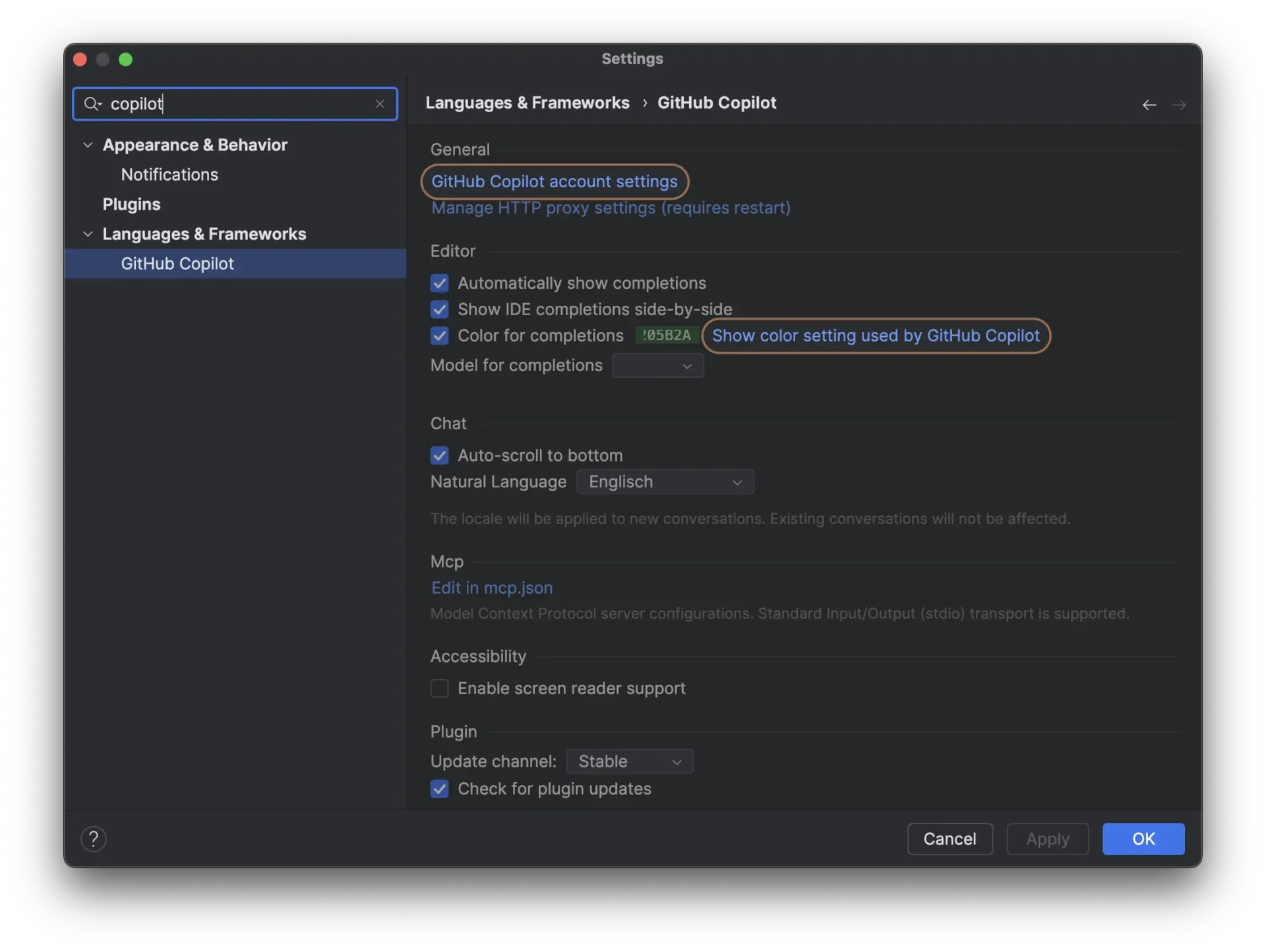Image resolution: width=1266 pixels, height=952 pixels.
Task: Go forward with the right arrow icon
Action: point(1179,105)
